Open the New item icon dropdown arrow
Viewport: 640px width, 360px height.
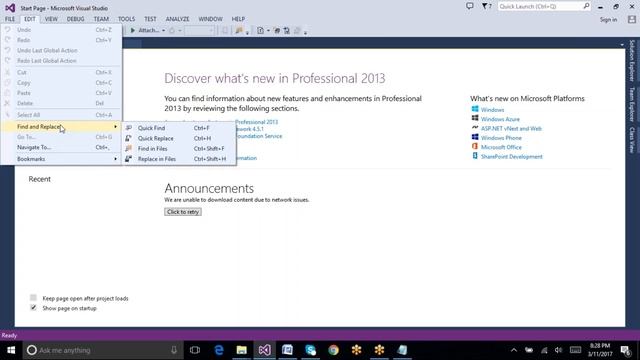pyautogui.click(x=268, y=31)
